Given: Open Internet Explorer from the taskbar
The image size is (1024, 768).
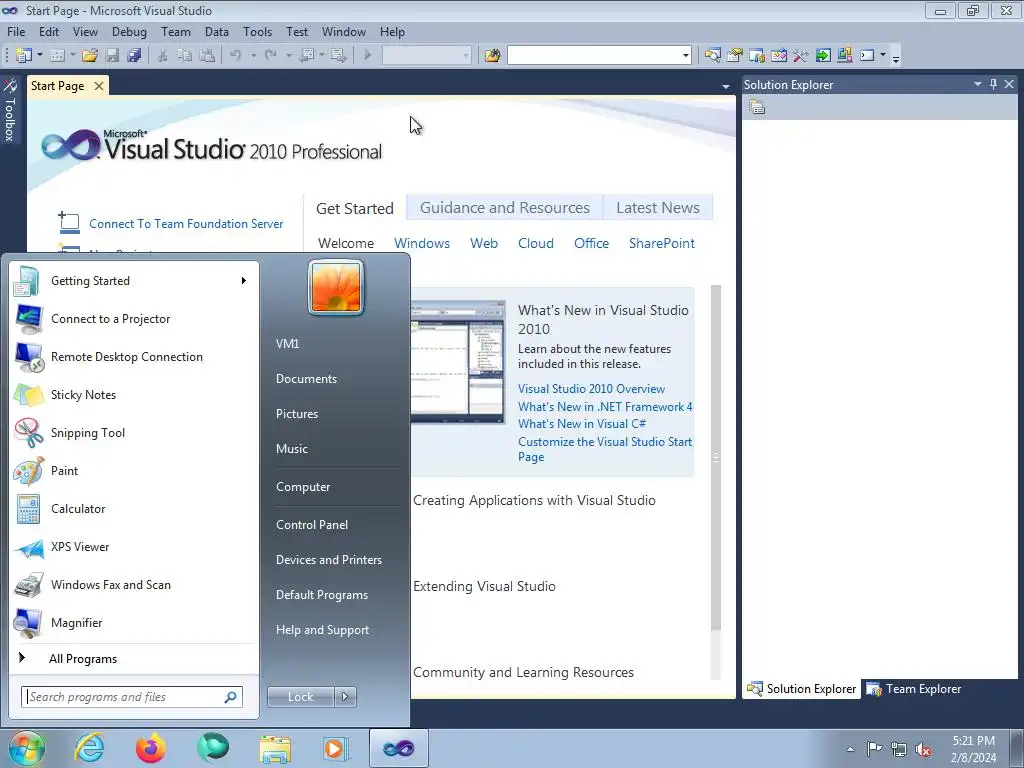Looking at the screenshot, I should pyautogui.click(x=89, y=748).
